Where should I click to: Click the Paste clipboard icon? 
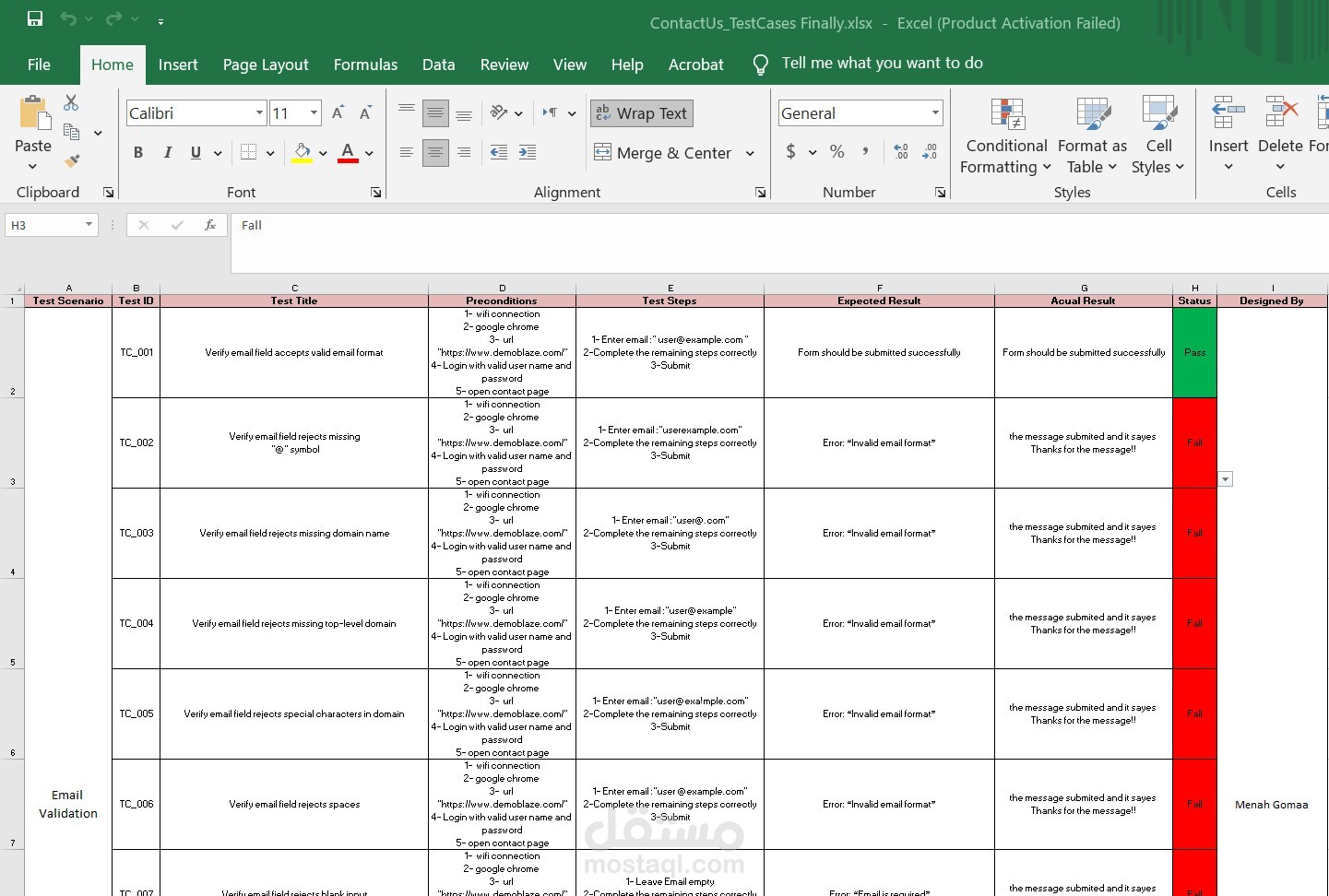33,114
